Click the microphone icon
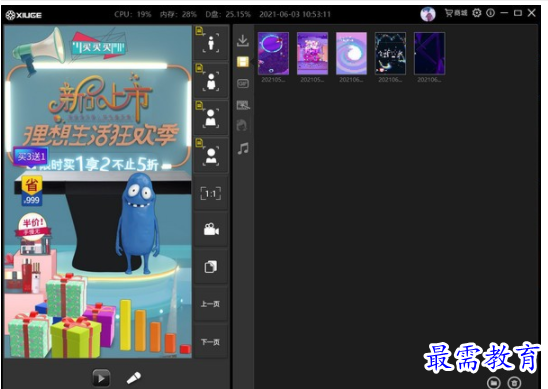This screenshot has width=548, height=389. click(134, 378)
